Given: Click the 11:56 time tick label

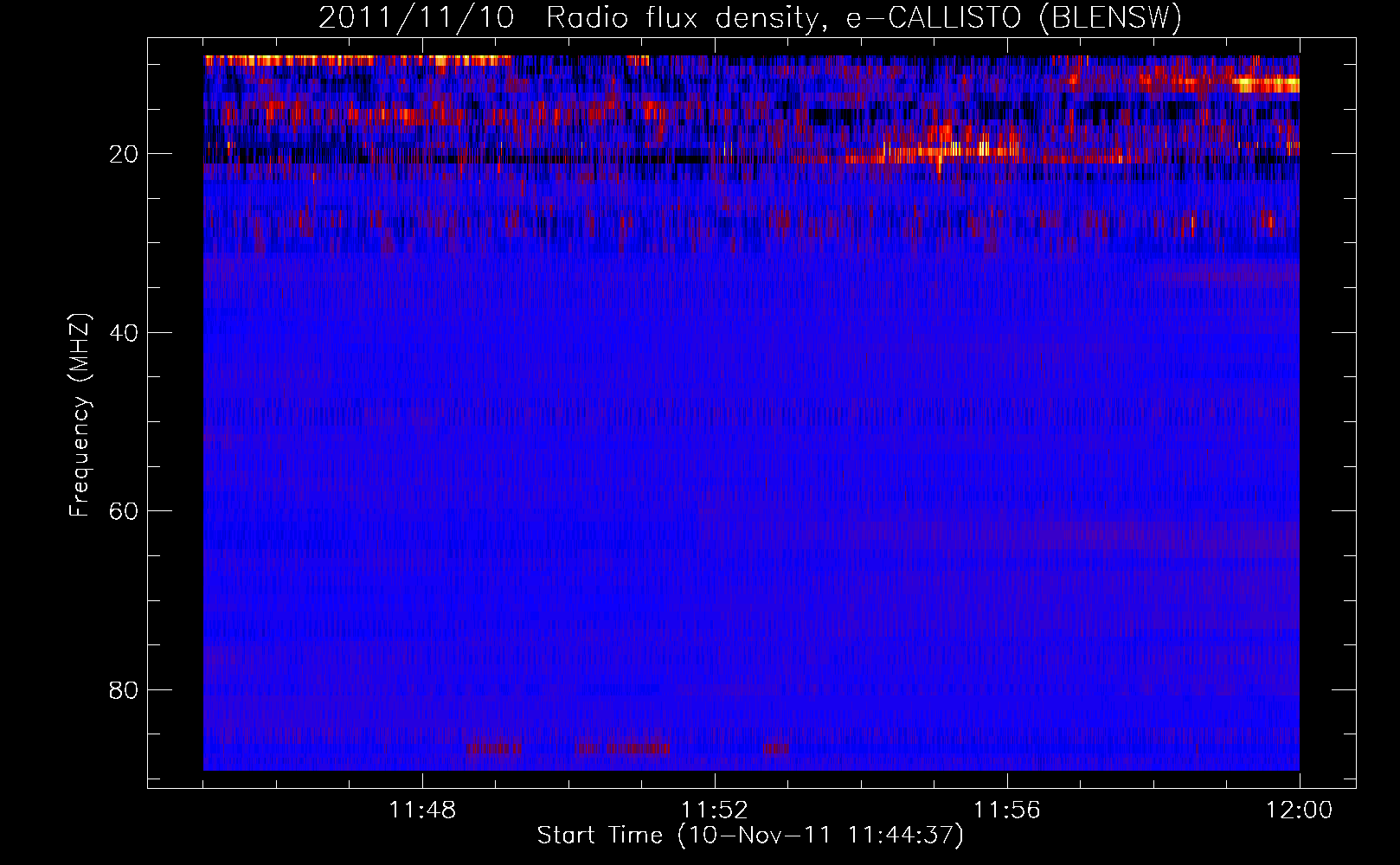Looking at the screenshot, I should [1007, 811].
